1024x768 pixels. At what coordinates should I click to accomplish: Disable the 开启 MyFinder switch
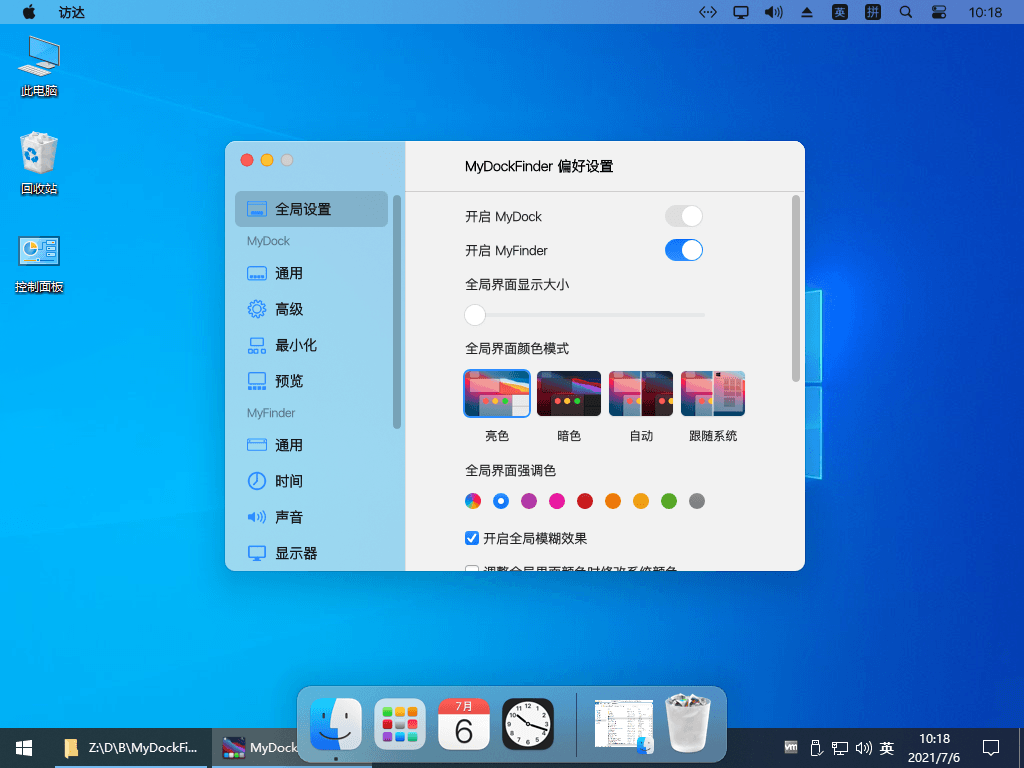[x=684, y=250]
